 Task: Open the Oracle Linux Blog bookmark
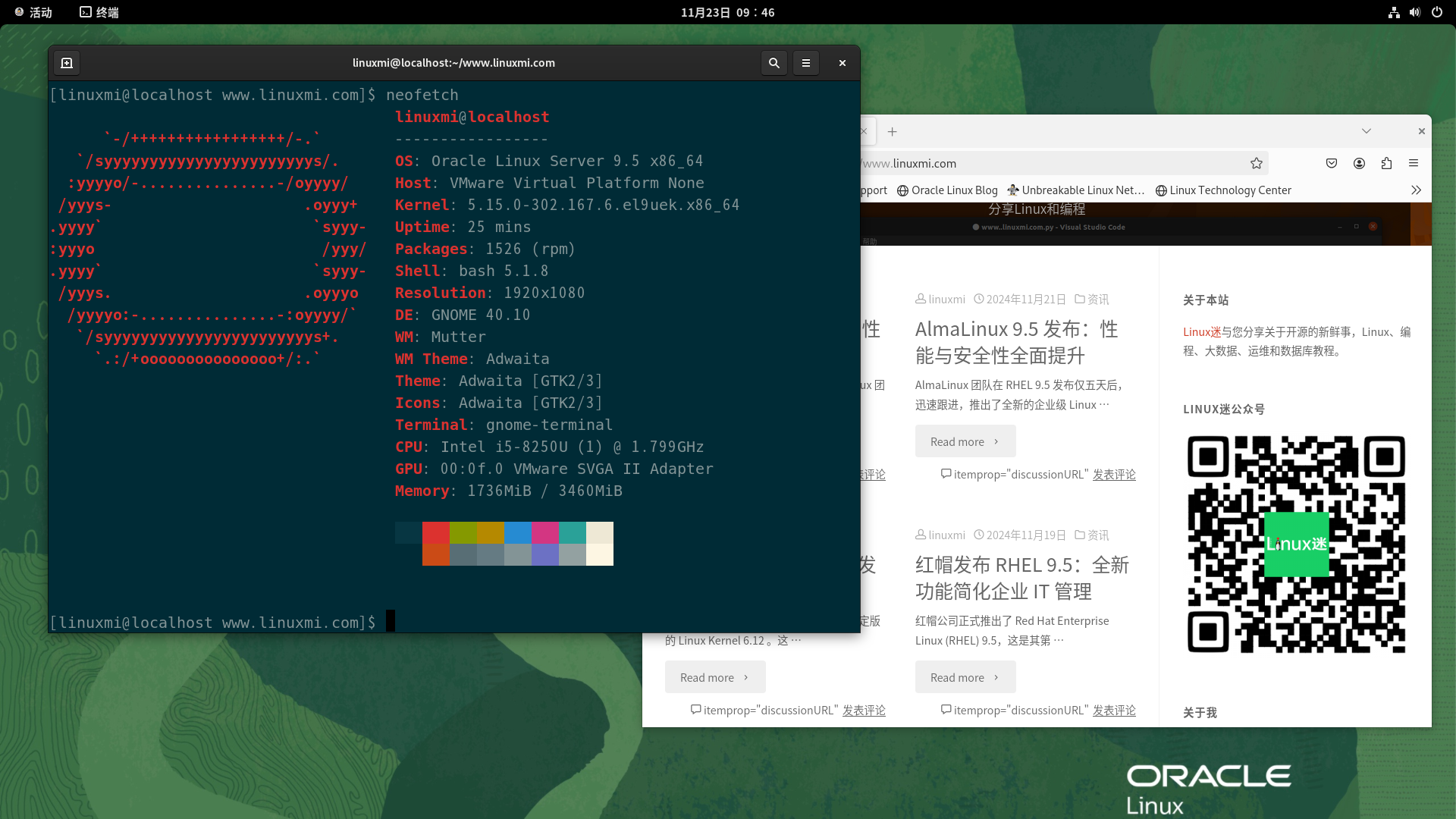coord(947,190)
